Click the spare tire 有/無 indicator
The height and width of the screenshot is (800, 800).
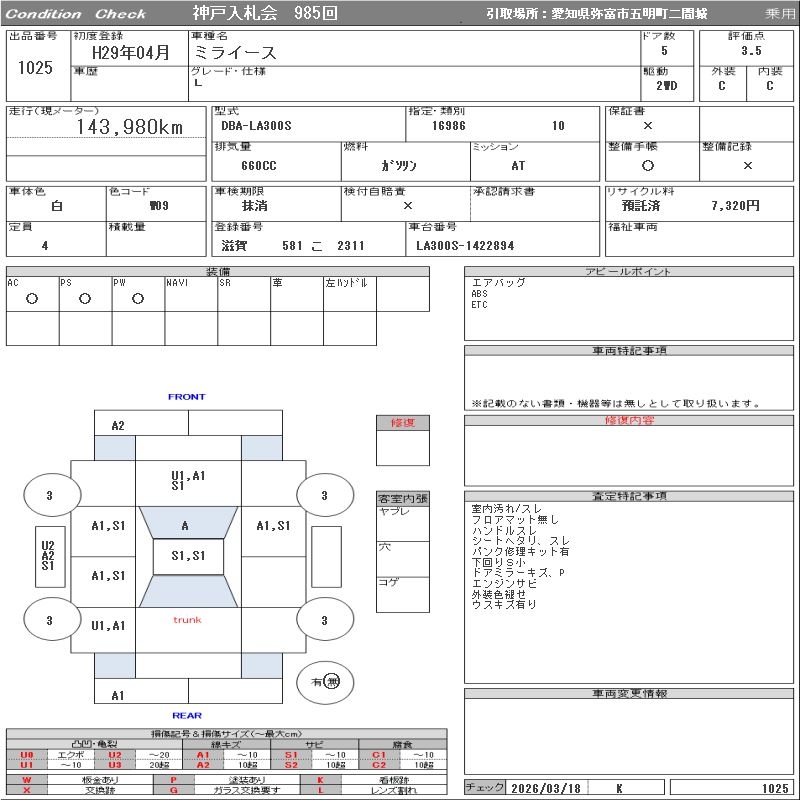(x=325, y=681)
